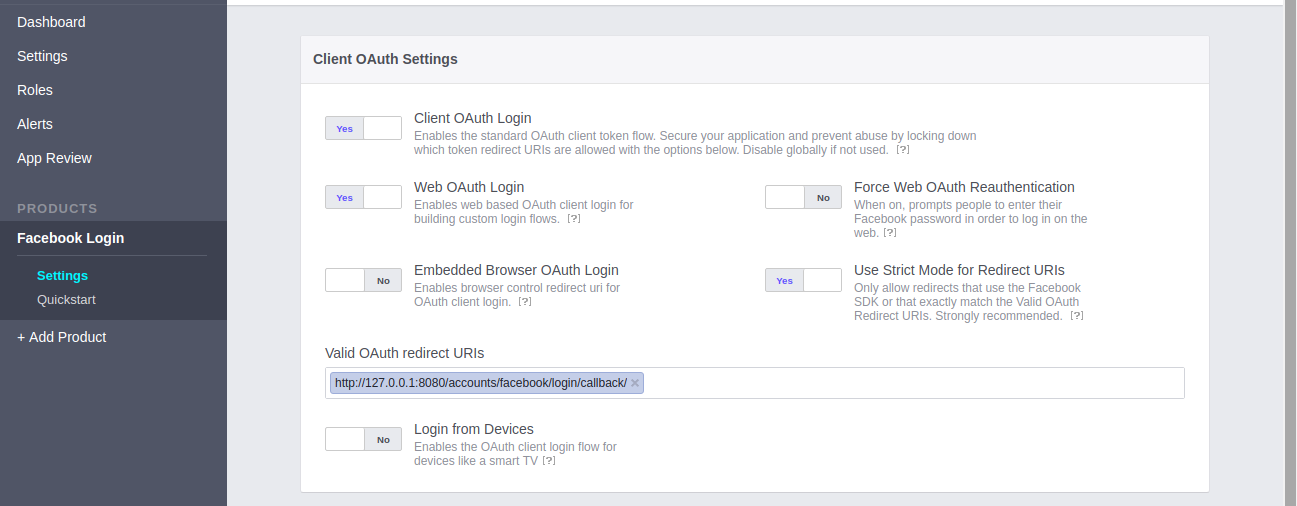Open help tooltip for Strict Mode Redirect URIs

pyautogui.click(x=1077, y=315)
